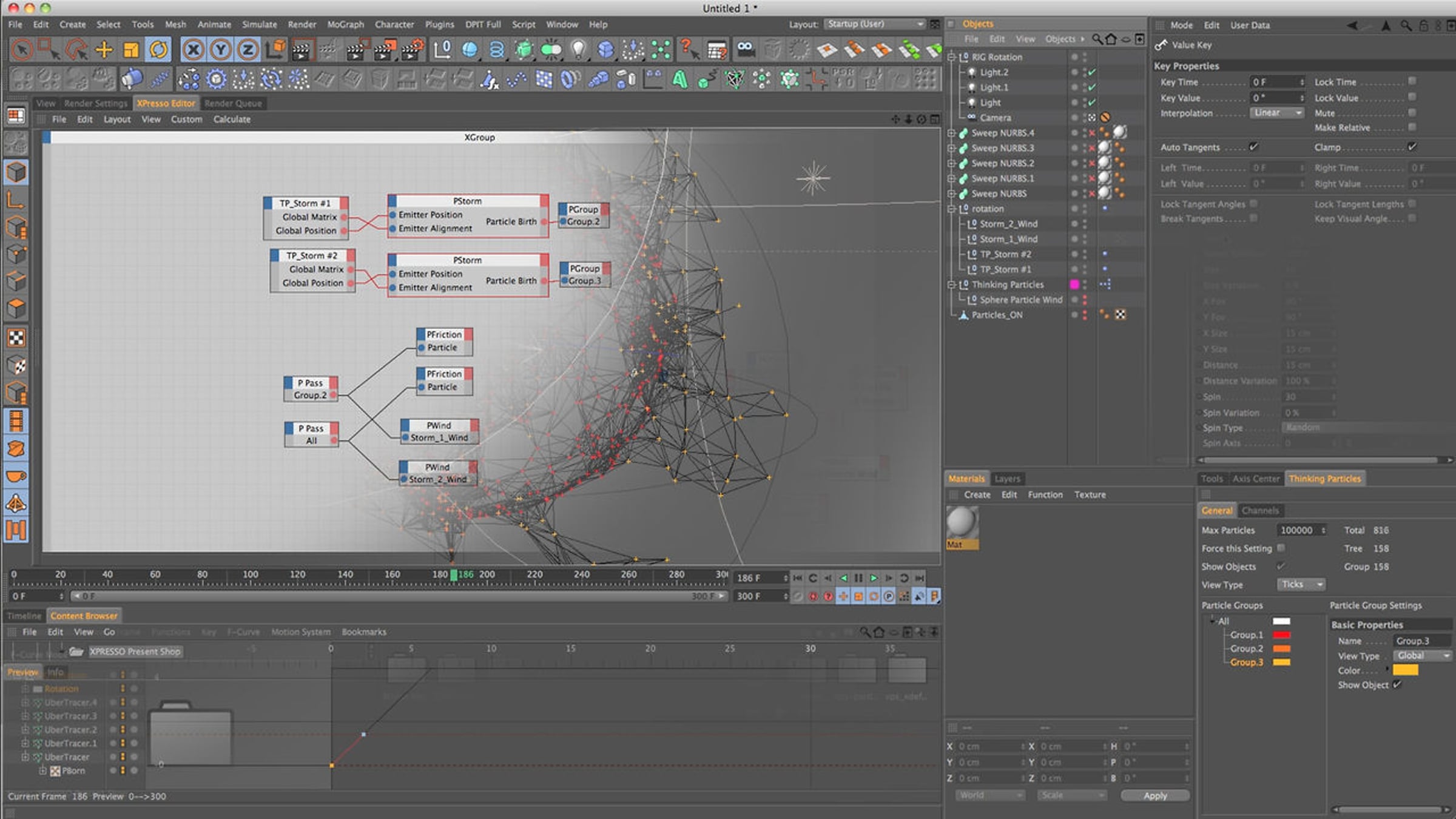
Task: Enable Force this Setting checkbox
Action: click(1281, 548)
